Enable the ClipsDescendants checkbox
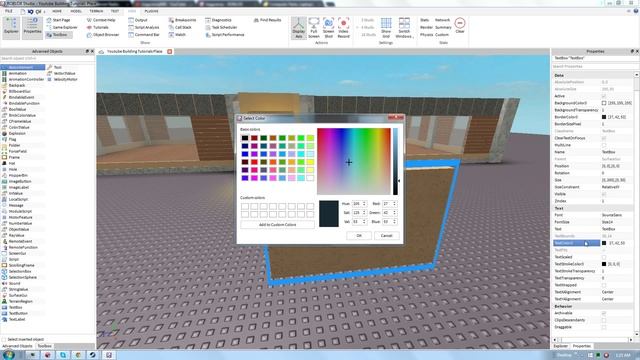The height and width of the screenshot is (360, 640). click(x=604, y=320)
